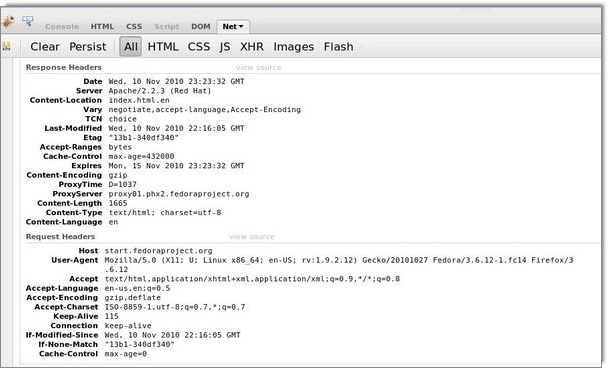
Task: Show only XHR requests
Action: [252, 47]
